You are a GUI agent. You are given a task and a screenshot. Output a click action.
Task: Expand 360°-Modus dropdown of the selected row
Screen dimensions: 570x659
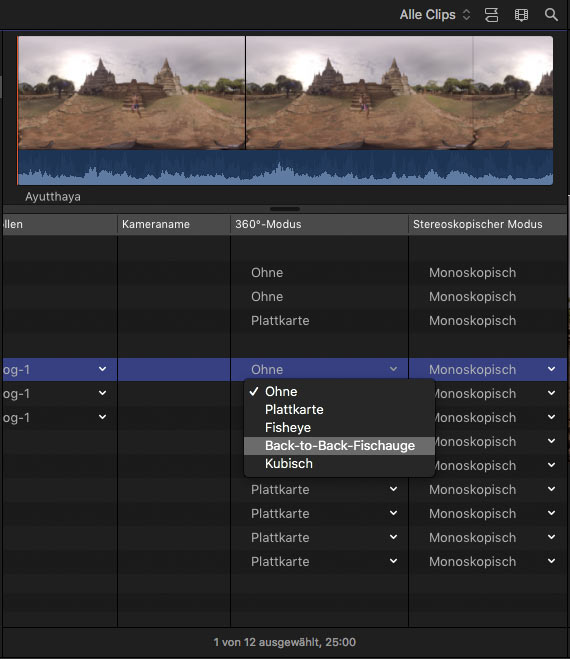click(x=393, y=369)
